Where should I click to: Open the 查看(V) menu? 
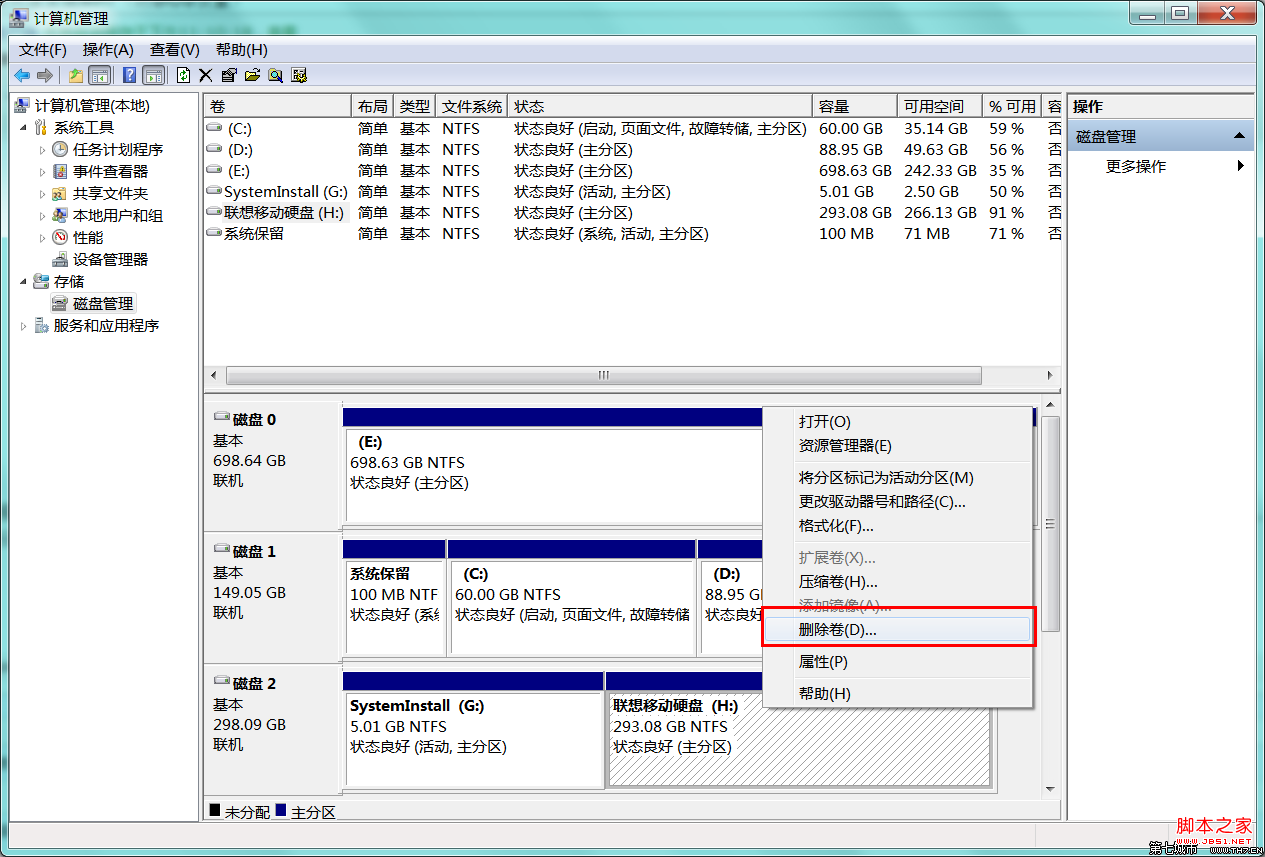pyautogui.click(x=173, y=49)
